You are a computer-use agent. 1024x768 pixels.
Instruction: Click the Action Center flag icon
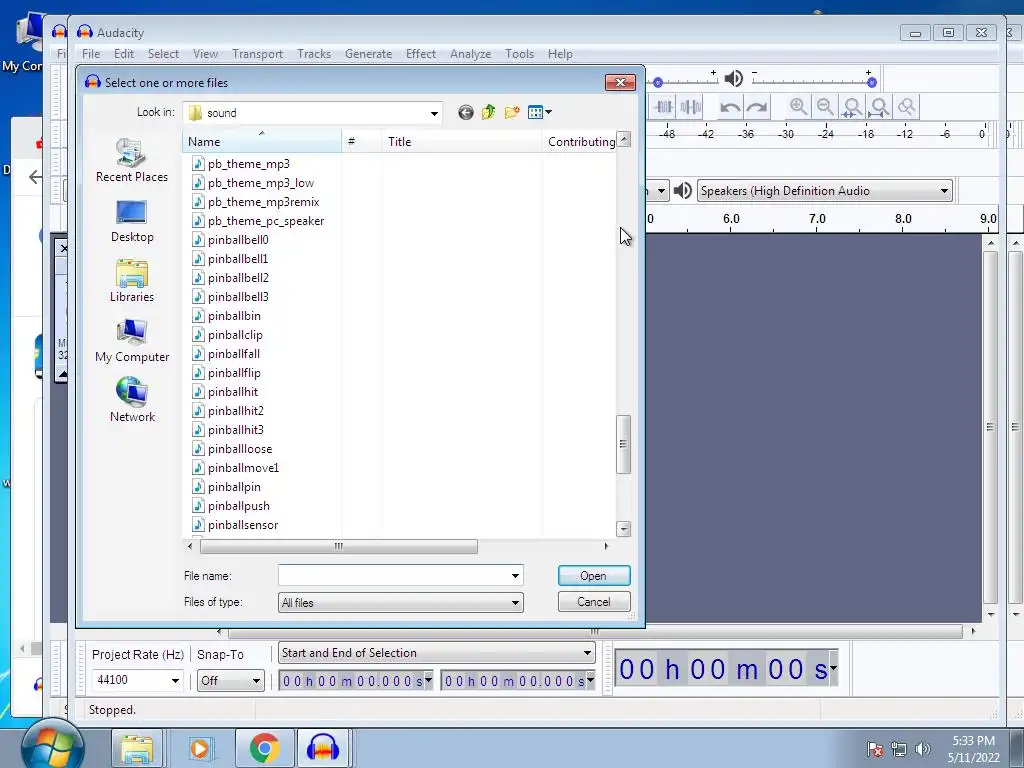pos(875,749)
